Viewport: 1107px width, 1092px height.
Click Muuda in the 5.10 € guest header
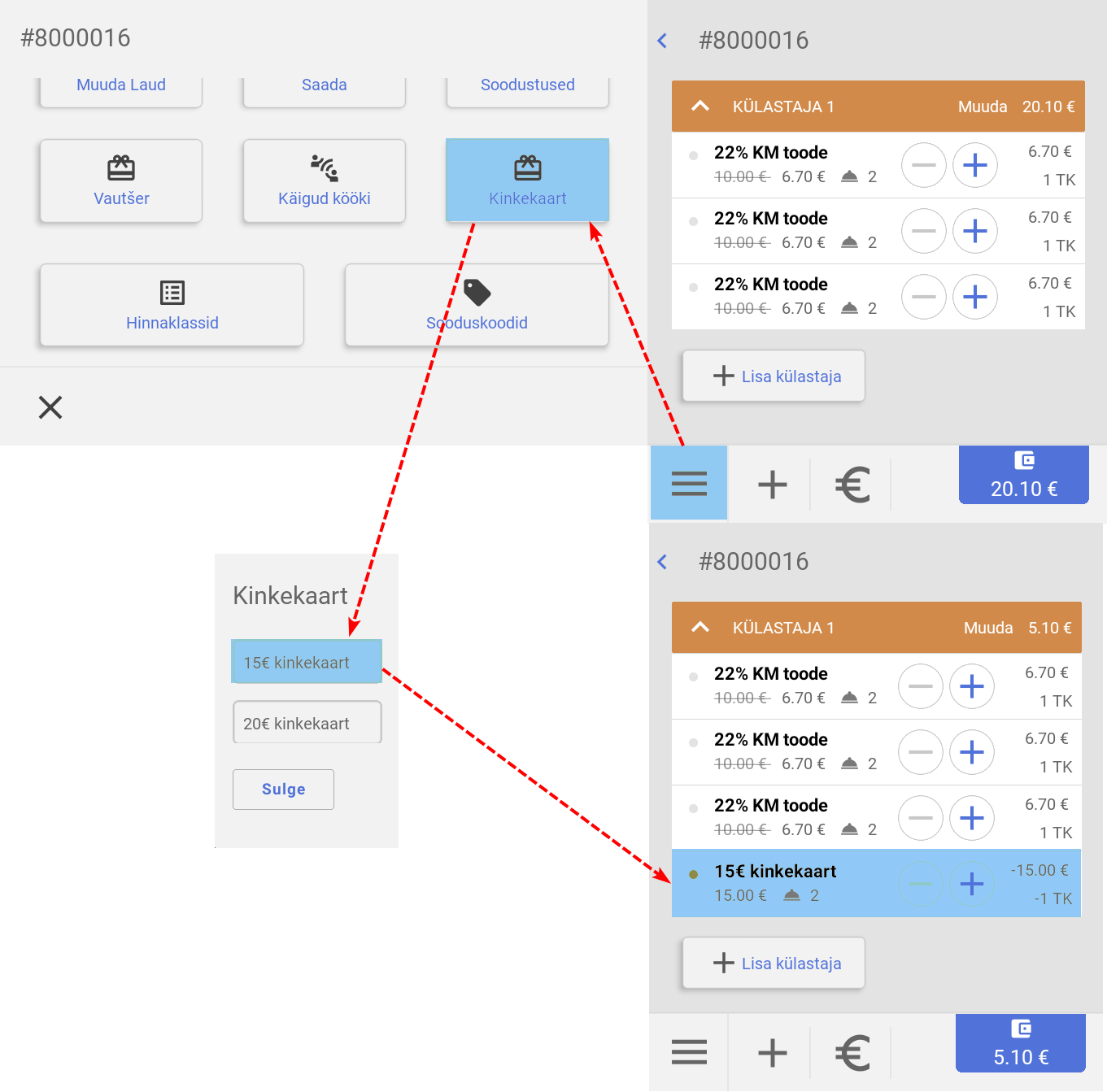click(987, 628)
